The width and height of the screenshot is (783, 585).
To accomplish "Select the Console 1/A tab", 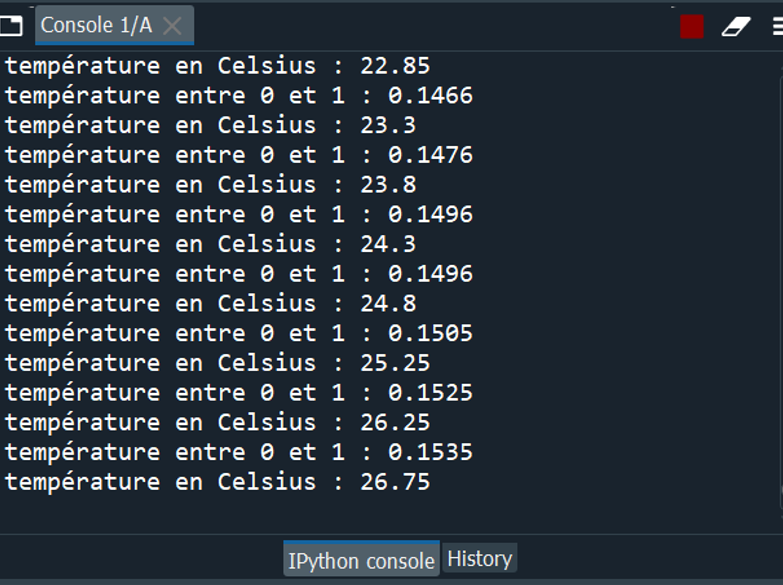I will coord(96,26).
